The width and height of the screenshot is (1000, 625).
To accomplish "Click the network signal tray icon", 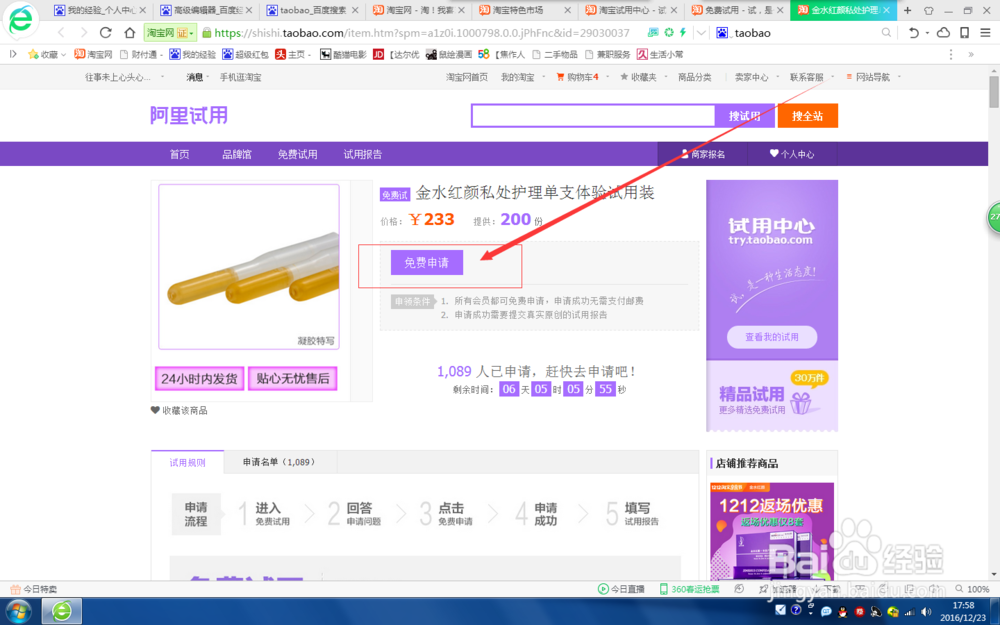I will (910, 612).
